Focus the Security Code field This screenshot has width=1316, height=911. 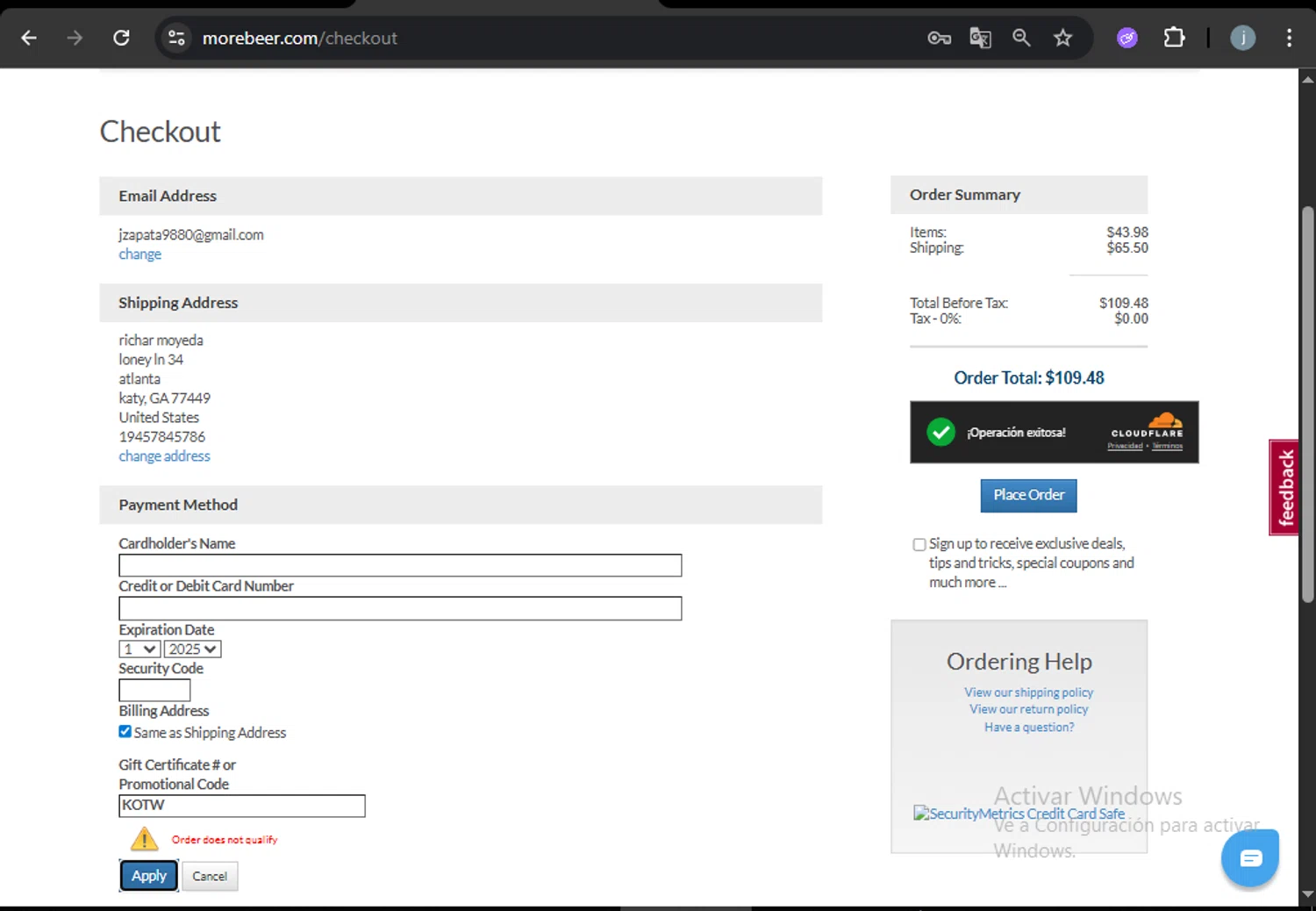tap(154, 690)
